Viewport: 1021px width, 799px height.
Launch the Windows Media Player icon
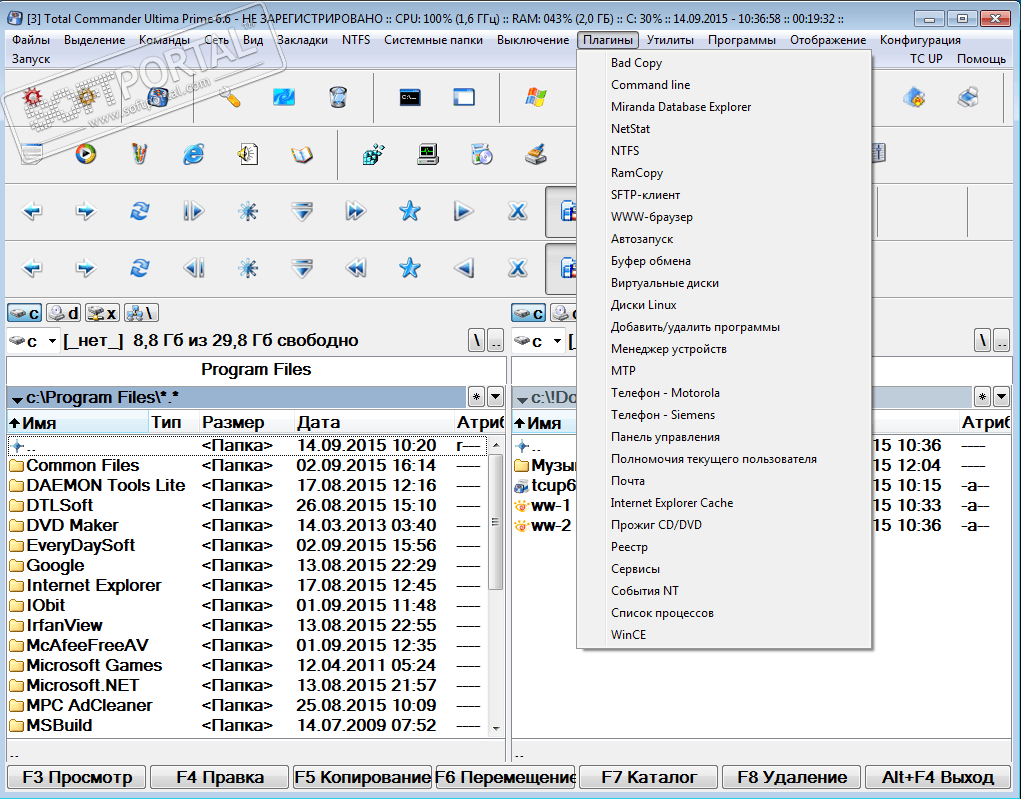coord(86,154)
